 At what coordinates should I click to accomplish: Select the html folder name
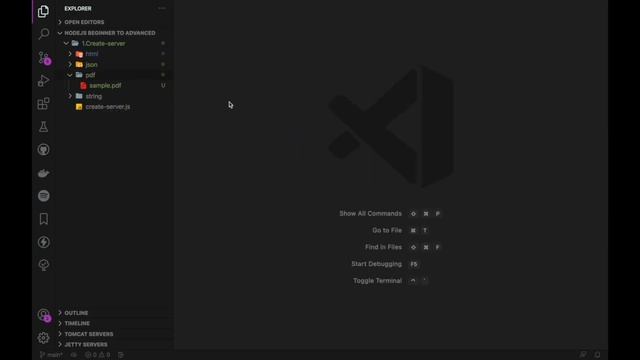(x=92, y=54)
